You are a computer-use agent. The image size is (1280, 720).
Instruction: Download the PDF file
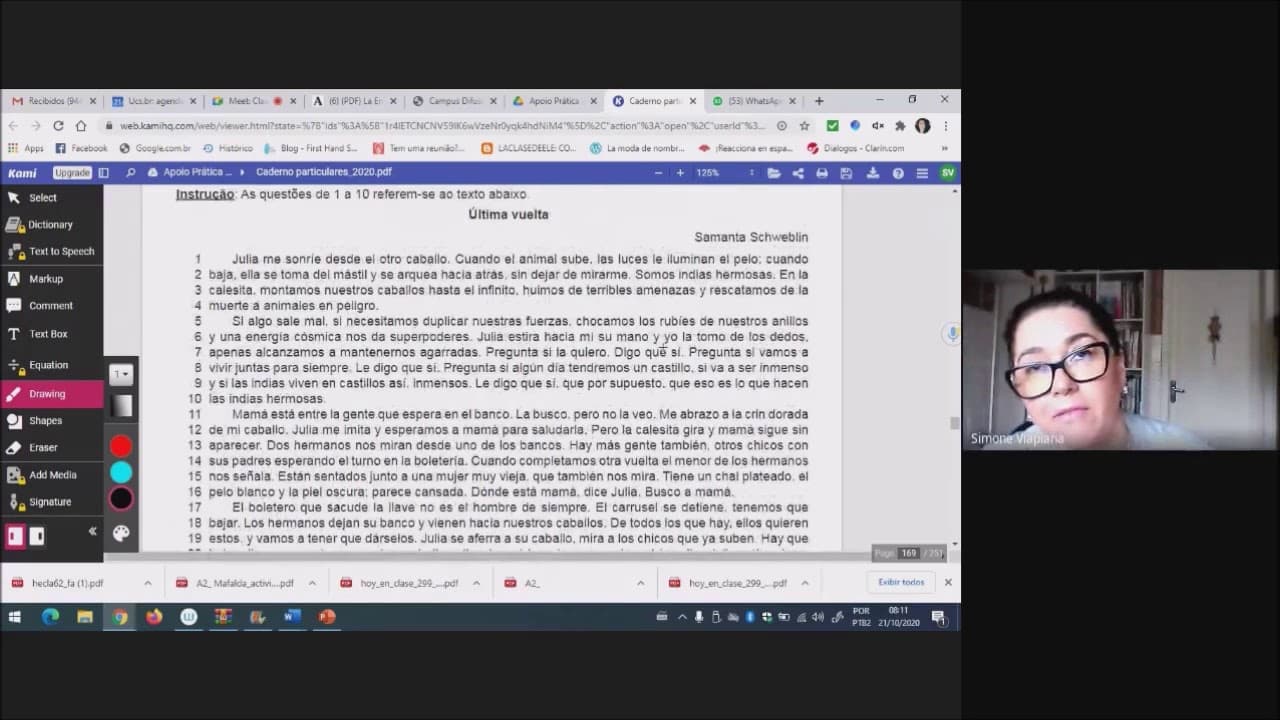(x=872, y=173)
